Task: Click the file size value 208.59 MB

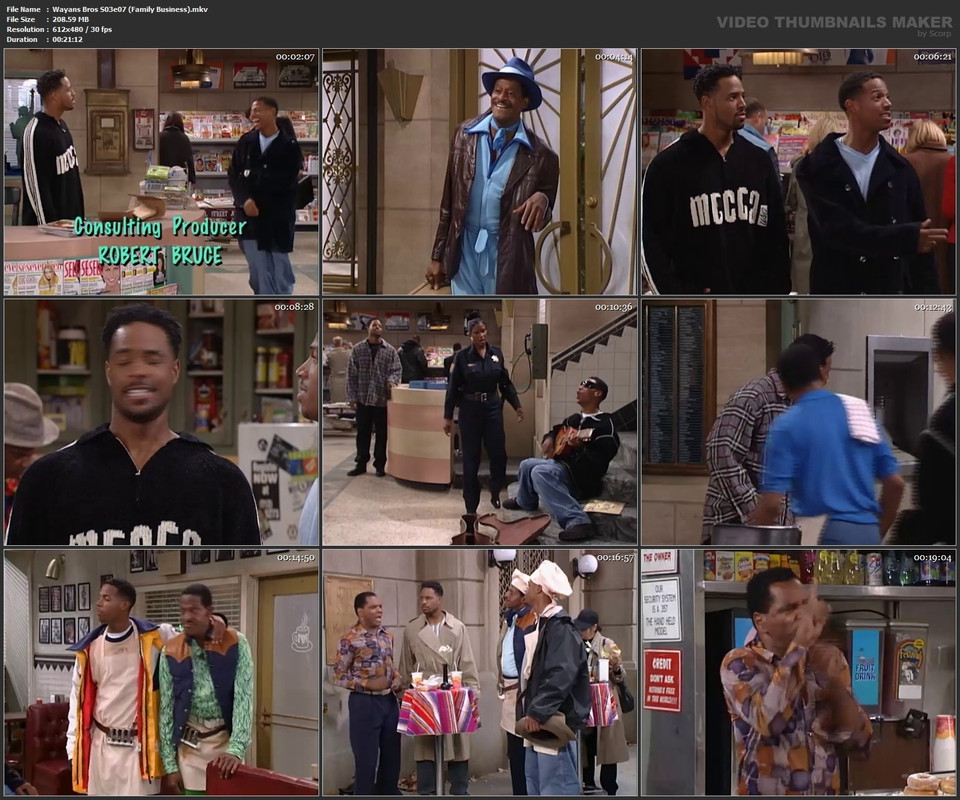Action: (70, 19)
